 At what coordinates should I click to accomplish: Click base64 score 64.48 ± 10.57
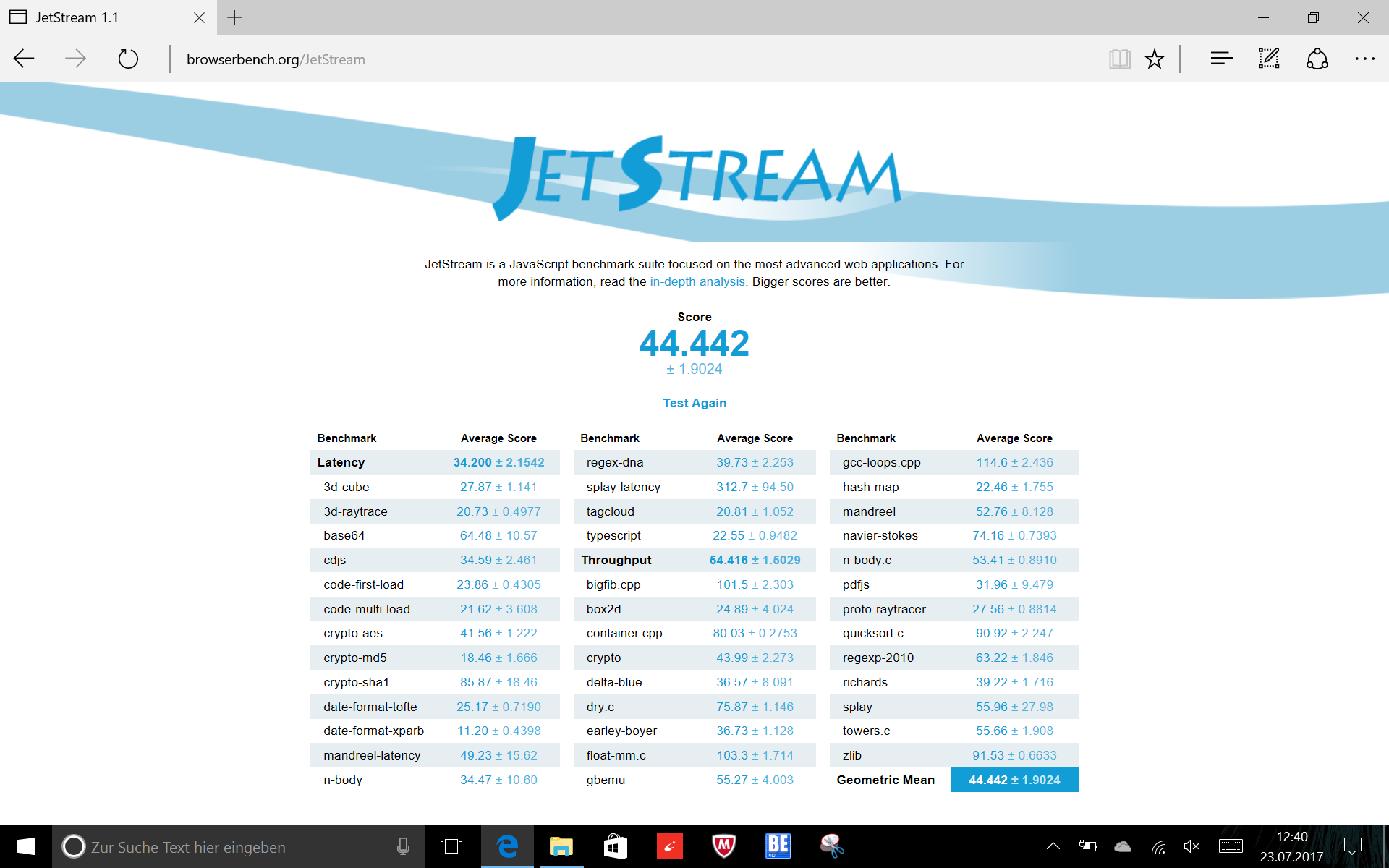point(498,535)
